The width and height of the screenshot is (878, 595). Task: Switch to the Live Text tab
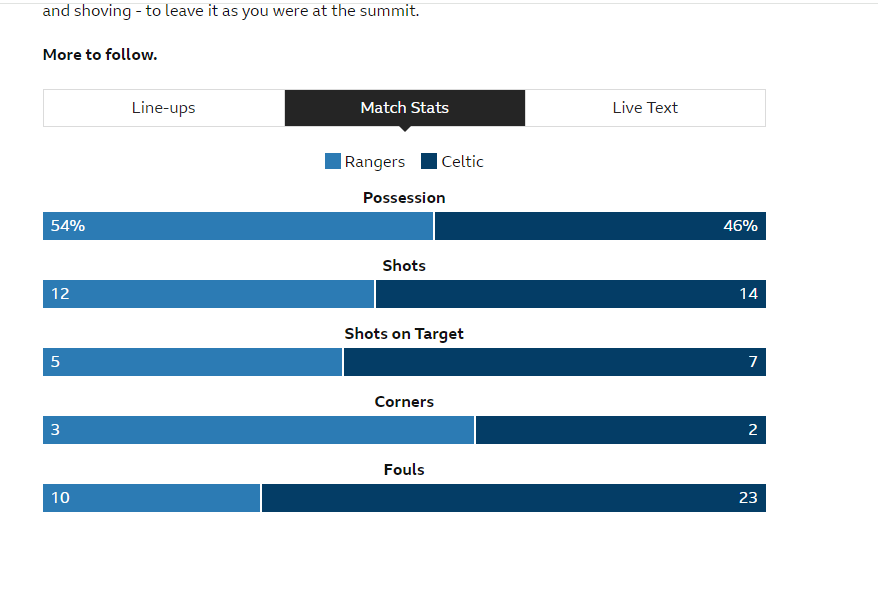point(645,108)
